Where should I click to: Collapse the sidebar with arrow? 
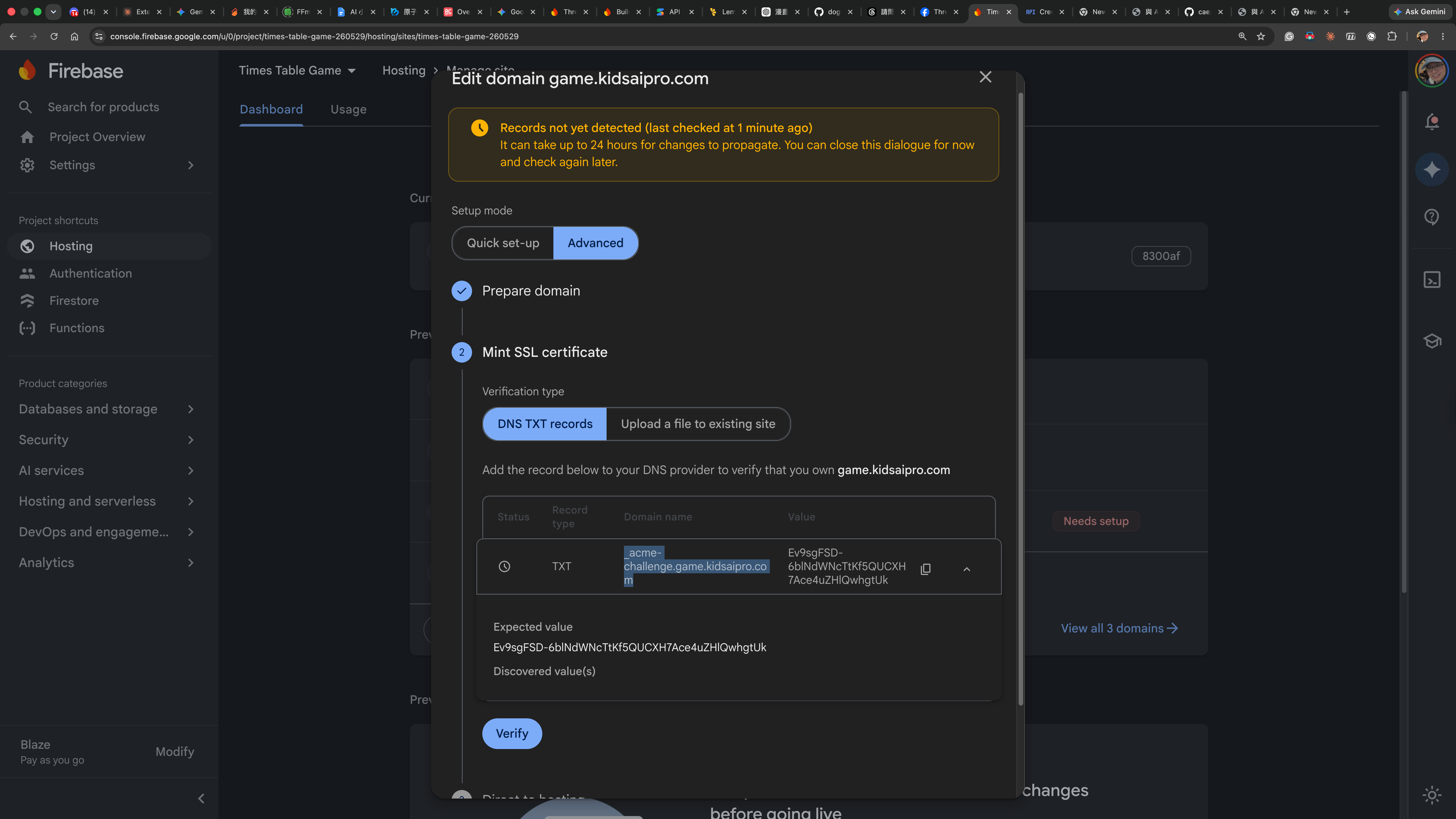click(x=201, y=798)
